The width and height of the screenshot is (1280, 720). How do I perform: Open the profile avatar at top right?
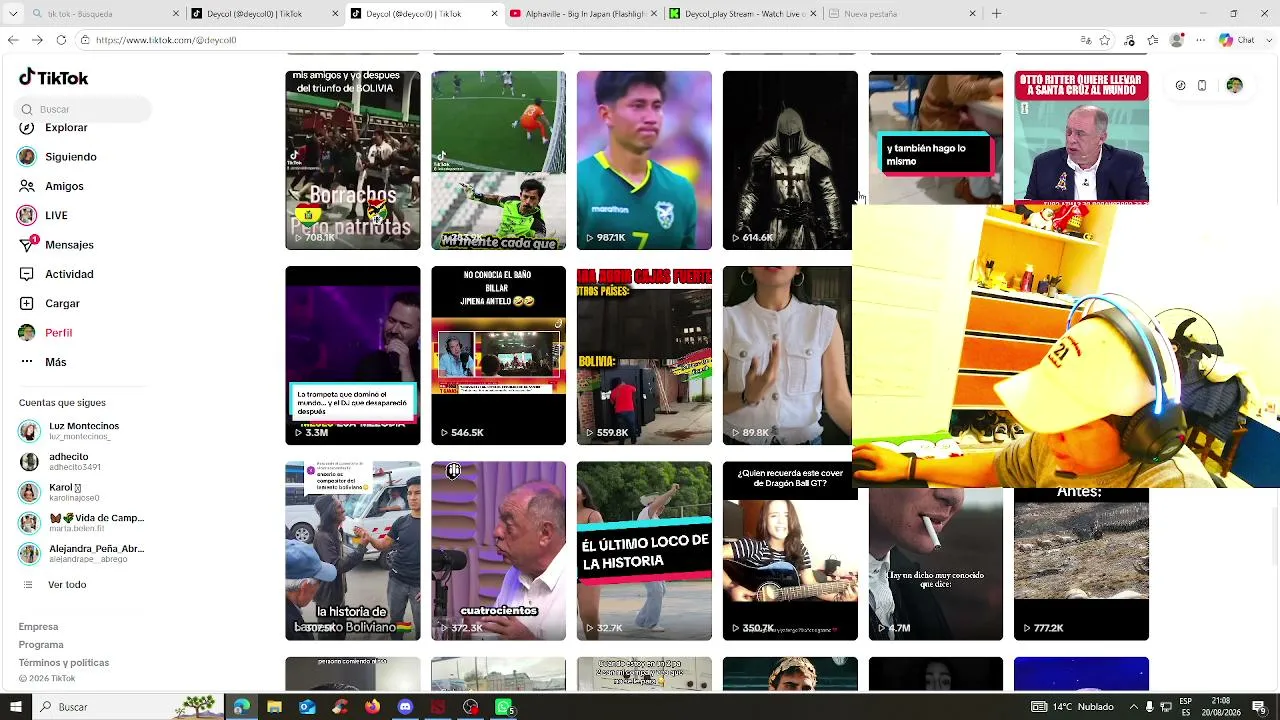[1234, 86]
